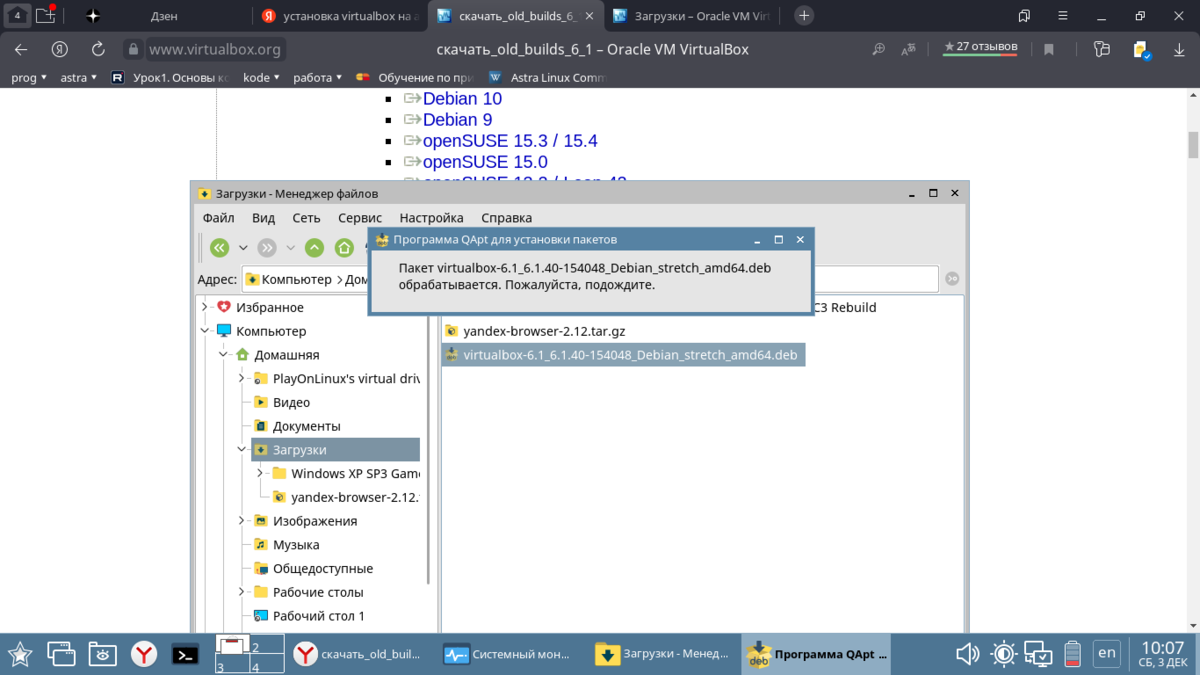1200x675 pixels.
Task: Expand the Избранное tree node
Action: [205, 307]
